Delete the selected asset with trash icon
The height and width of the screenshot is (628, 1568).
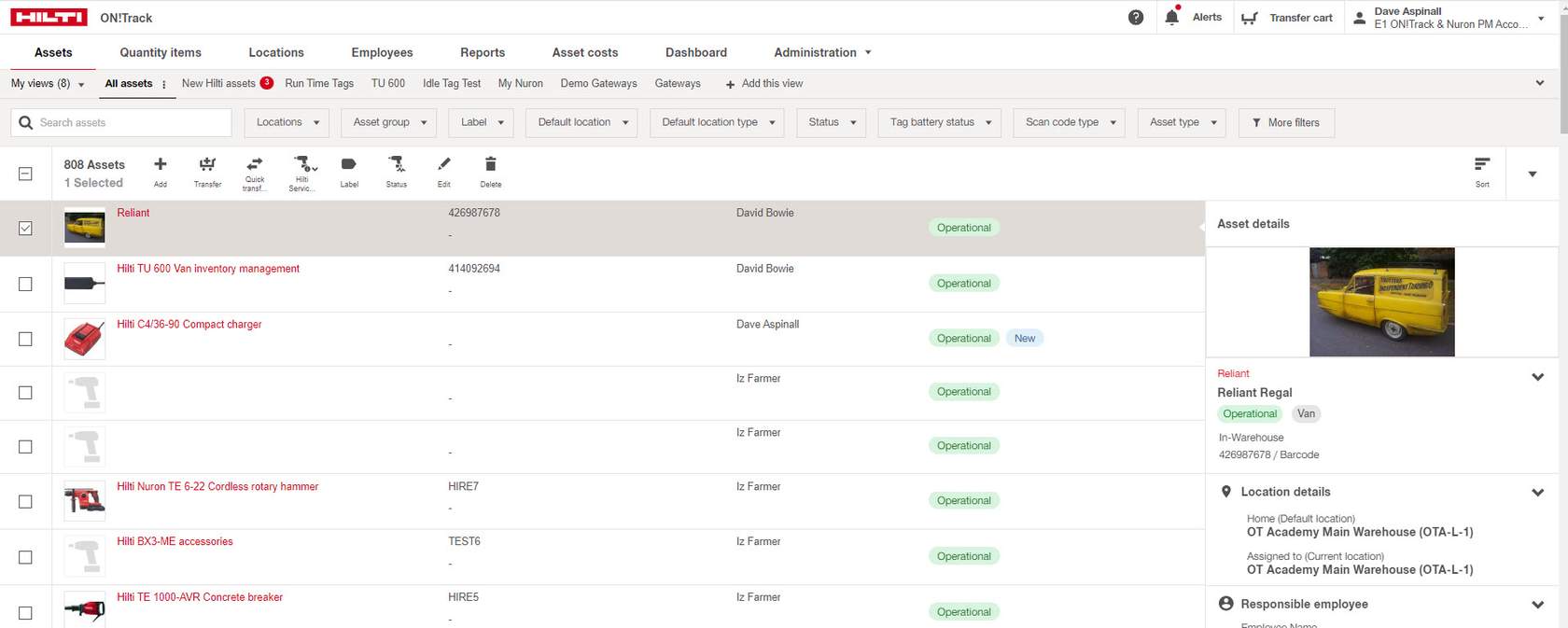[x=491, y=172]
